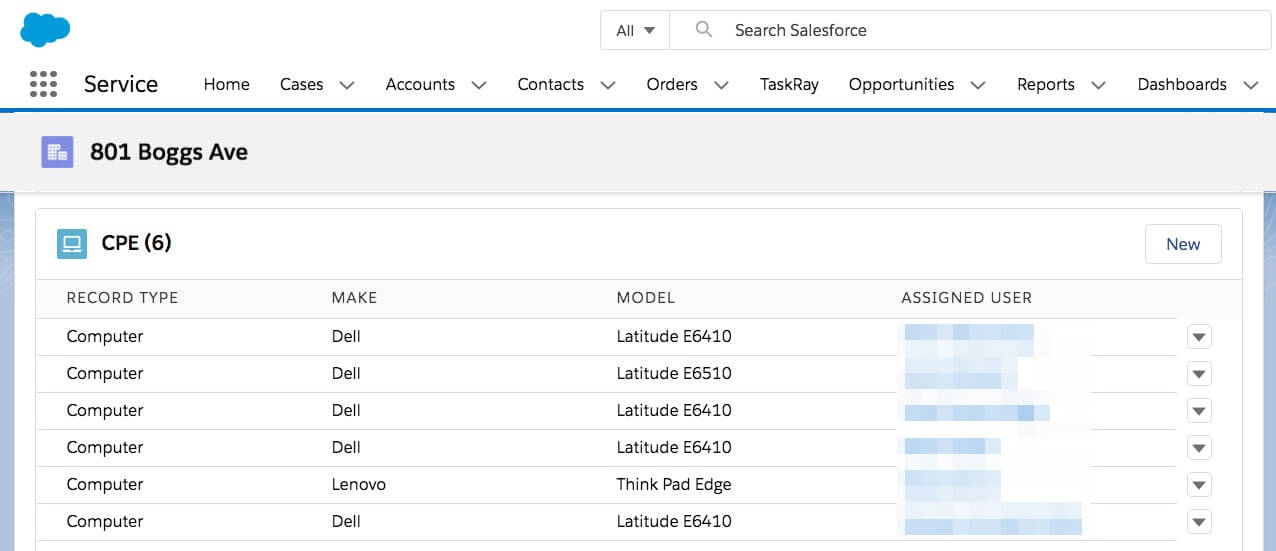Image resolution: width=1276 pixels, height=551 pixels.
Task: Click the ASSIGNED USER column header
Action: tap(966, 298)
